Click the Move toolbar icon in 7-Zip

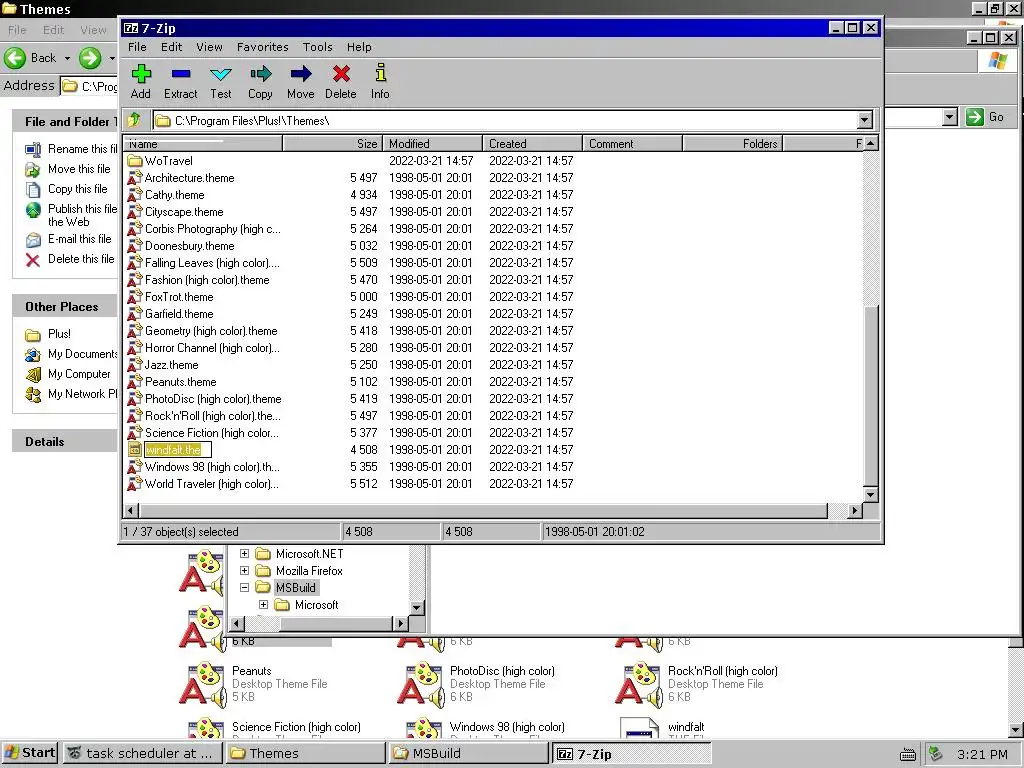300,74
